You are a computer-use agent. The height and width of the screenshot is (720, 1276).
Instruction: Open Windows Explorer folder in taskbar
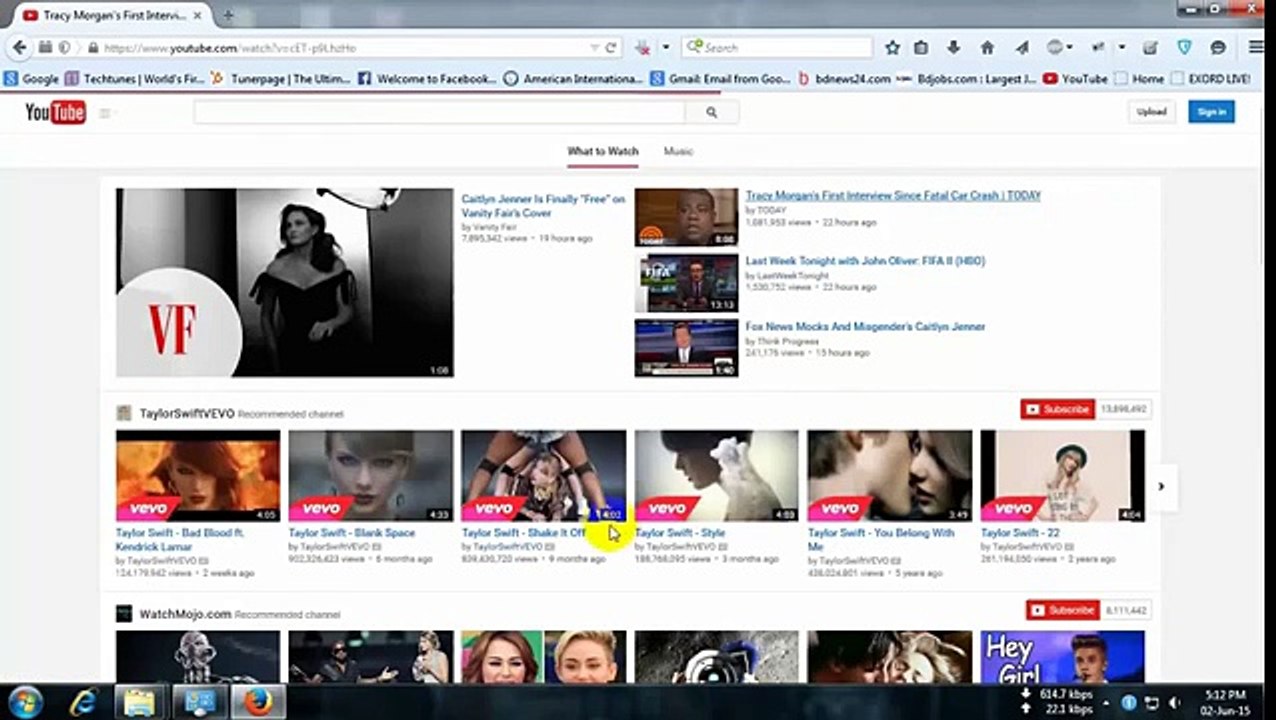pyautogui.click(x=139, y=702)
